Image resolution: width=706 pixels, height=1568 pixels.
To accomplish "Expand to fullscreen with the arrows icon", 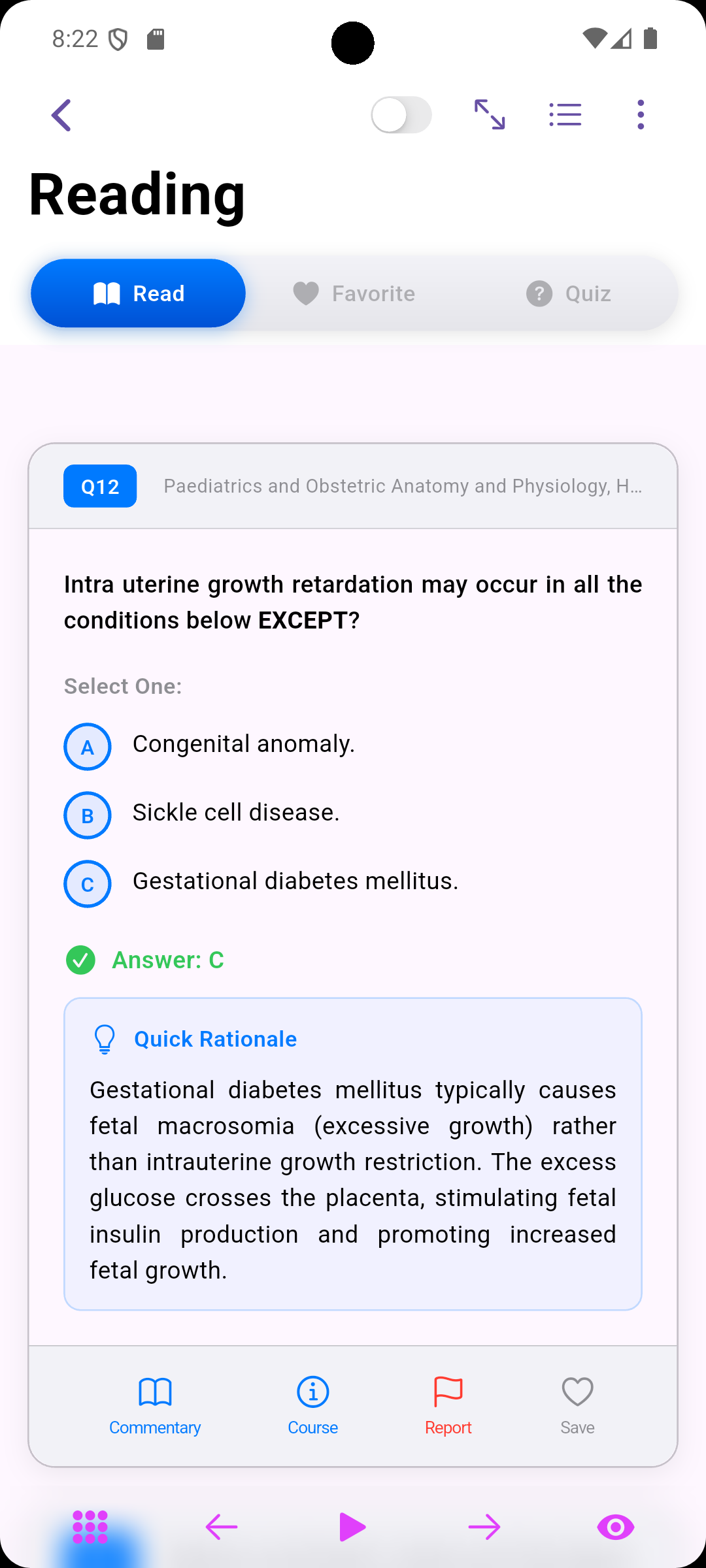I will click(x=490, y=115).
